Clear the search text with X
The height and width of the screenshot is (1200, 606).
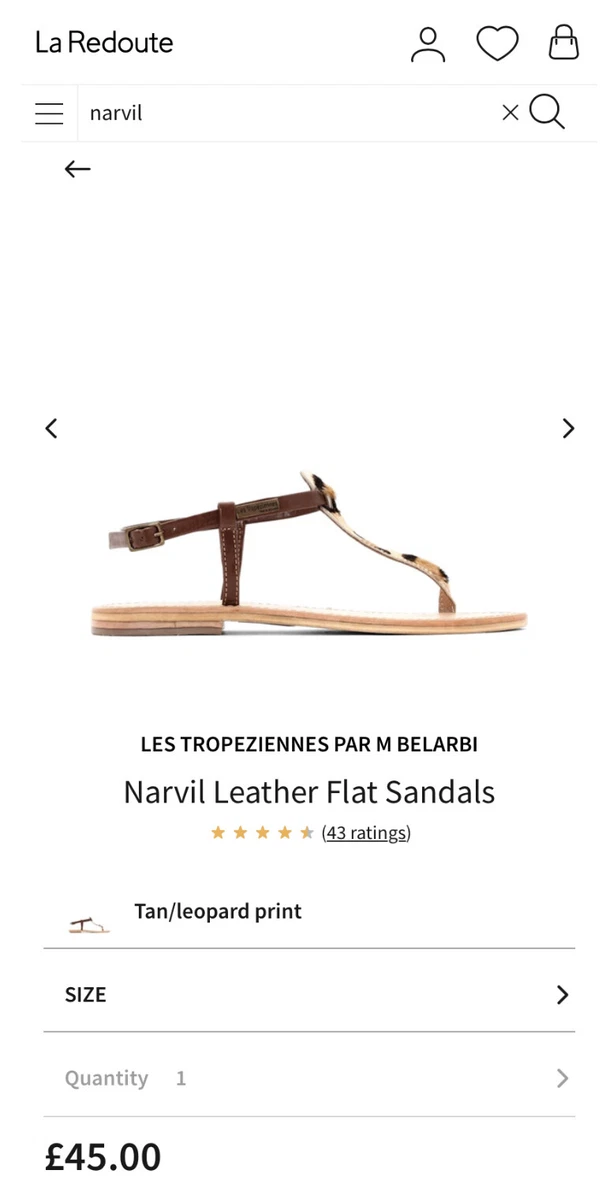coord(510,113)
